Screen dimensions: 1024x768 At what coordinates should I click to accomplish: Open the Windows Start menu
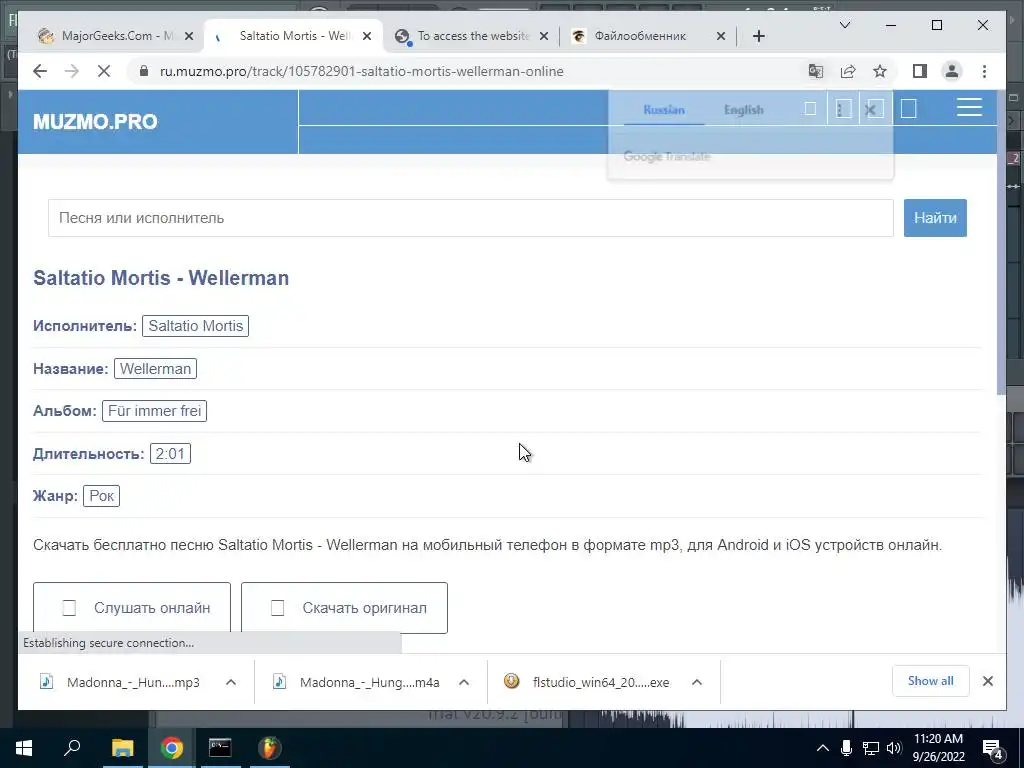tap(24, 748)
